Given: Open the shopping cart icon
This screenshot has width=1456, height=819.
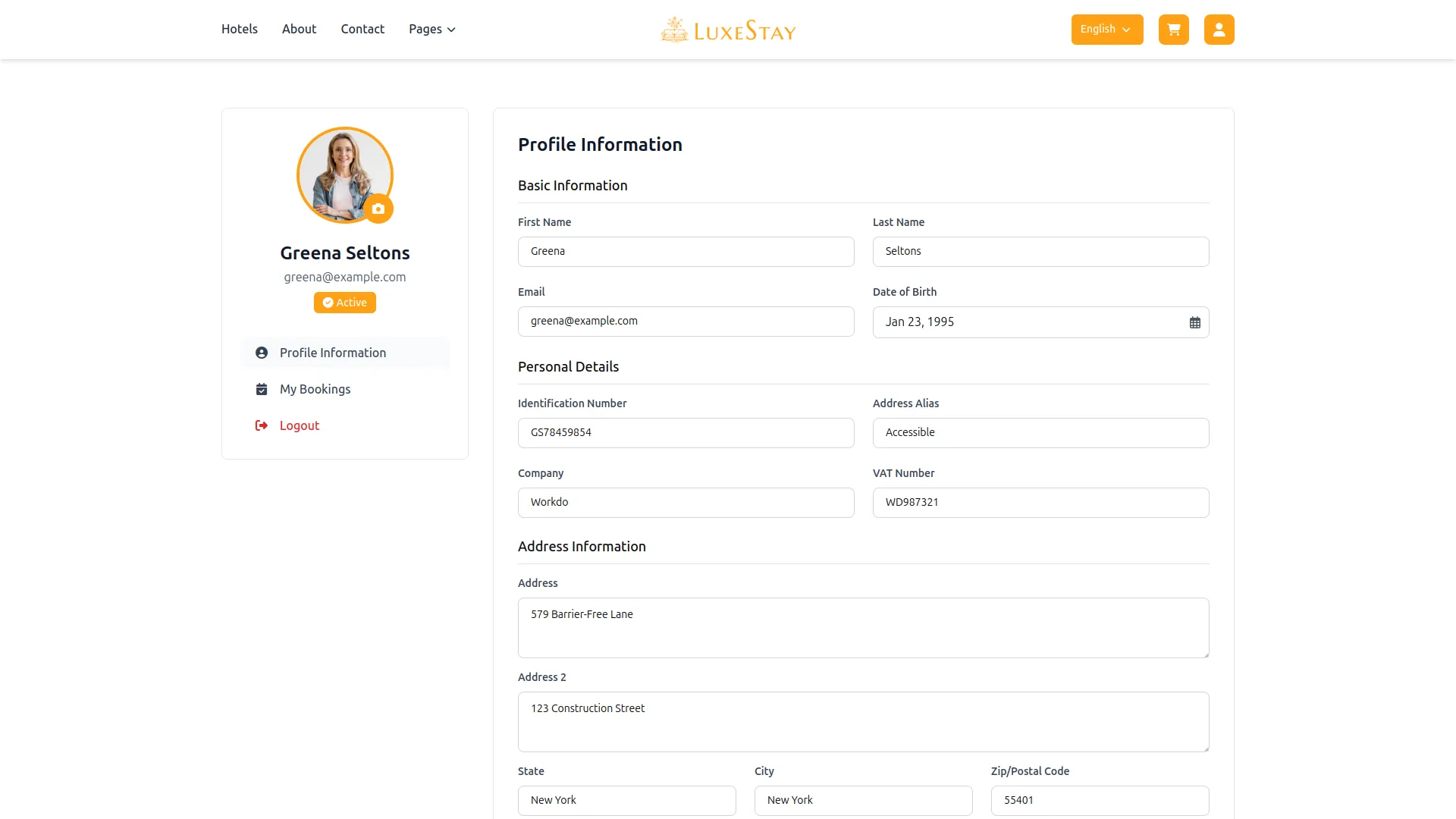Looking at the screenshot, I should [1174, 30].
